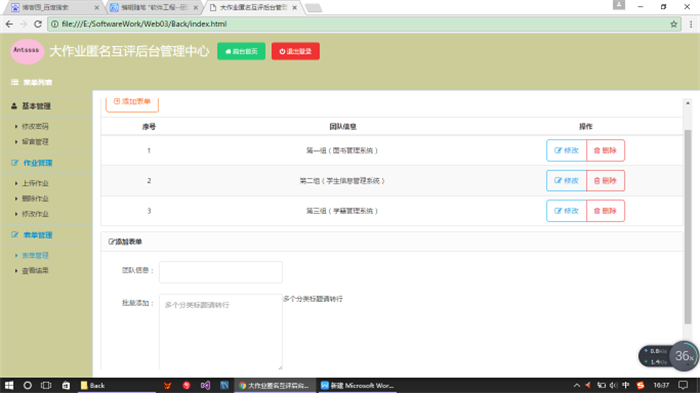Click the 第三组 team info cell
700x393 pixels.
pos(342,211)
